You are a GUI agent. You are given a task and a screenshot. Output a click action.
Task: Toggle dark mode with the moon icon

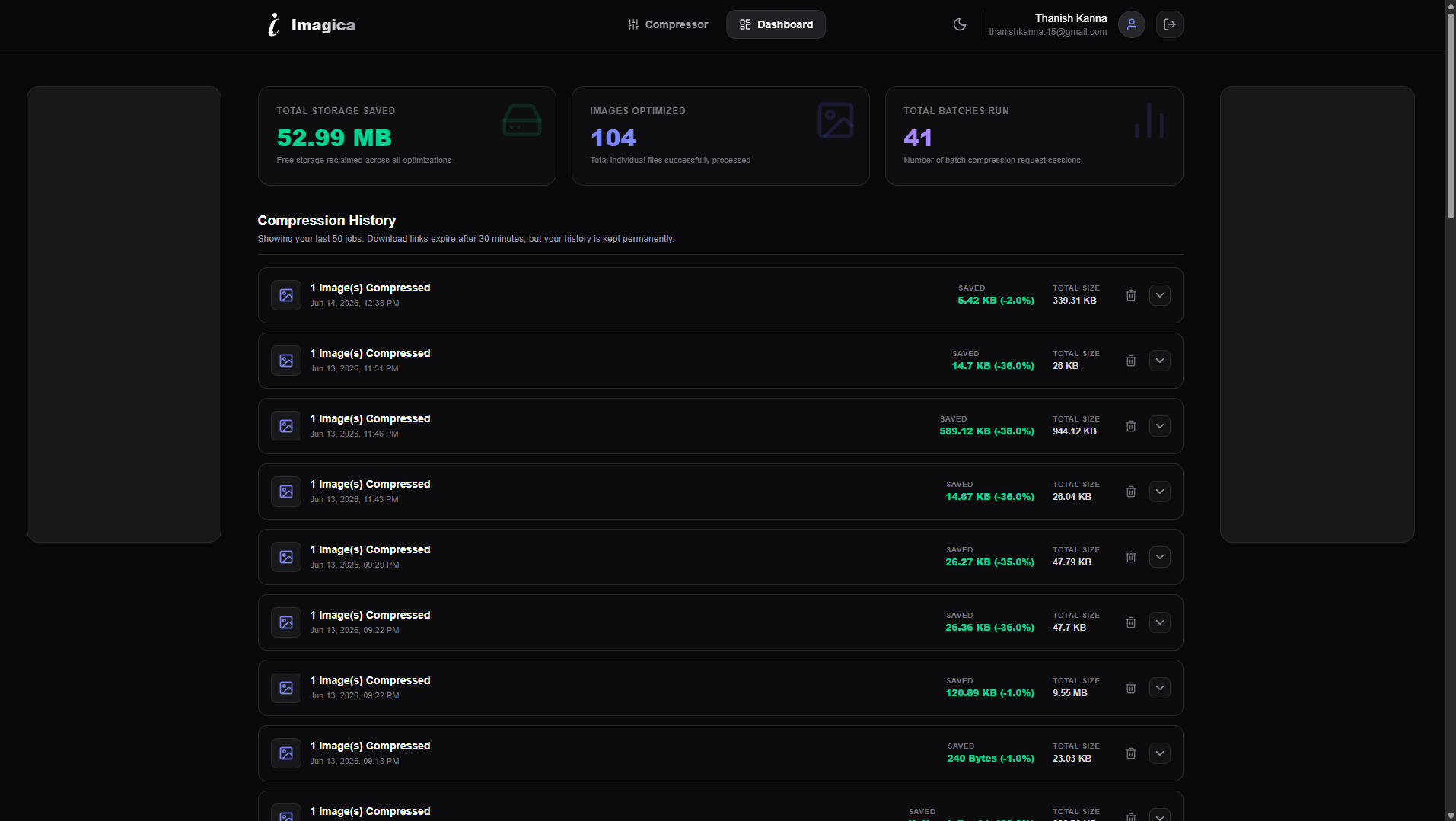click(x=960, y=24)
